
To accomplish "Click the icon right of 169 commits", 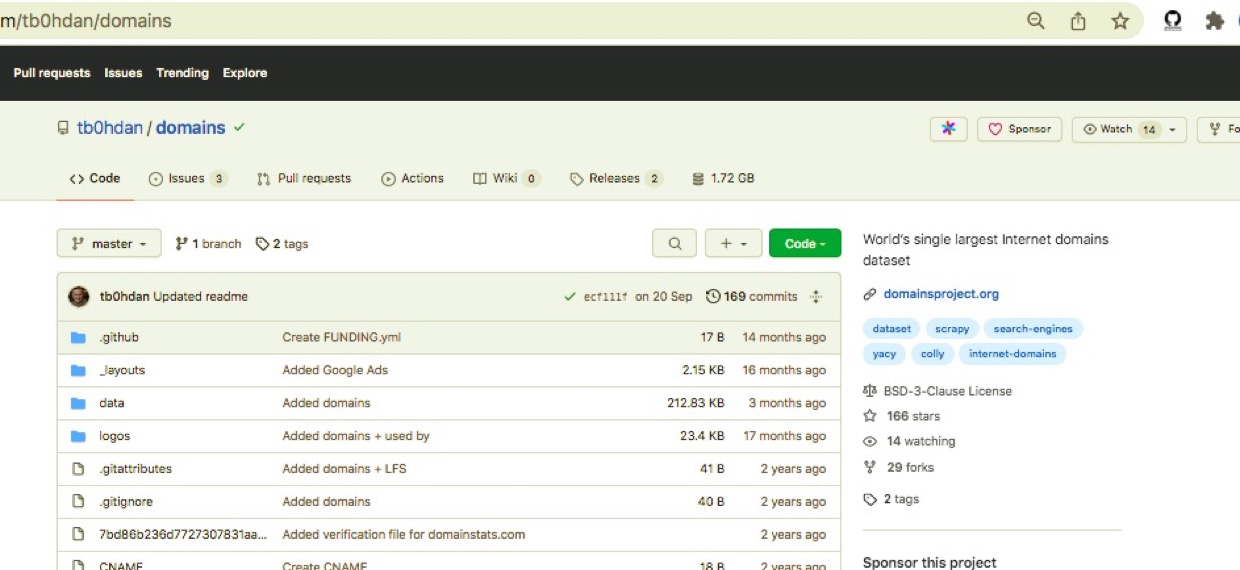I will [x=816, y=296].
